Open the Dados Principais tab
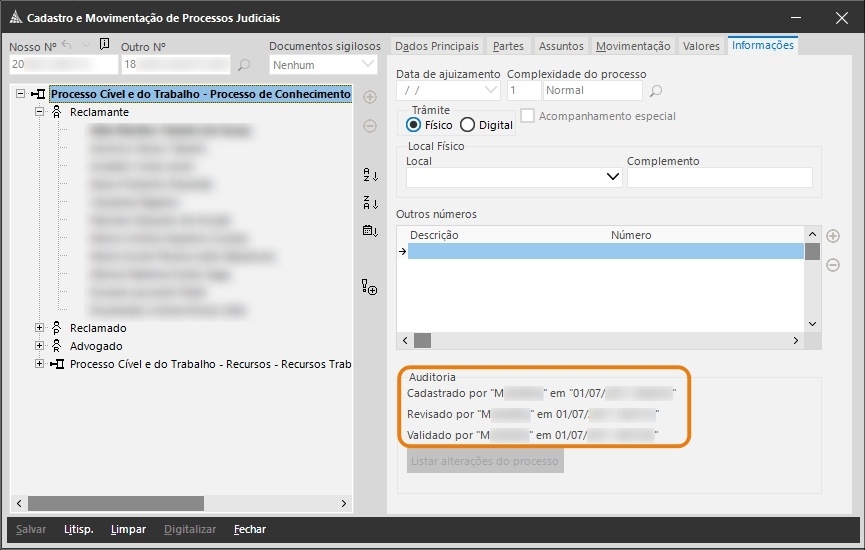 point(437,46)
